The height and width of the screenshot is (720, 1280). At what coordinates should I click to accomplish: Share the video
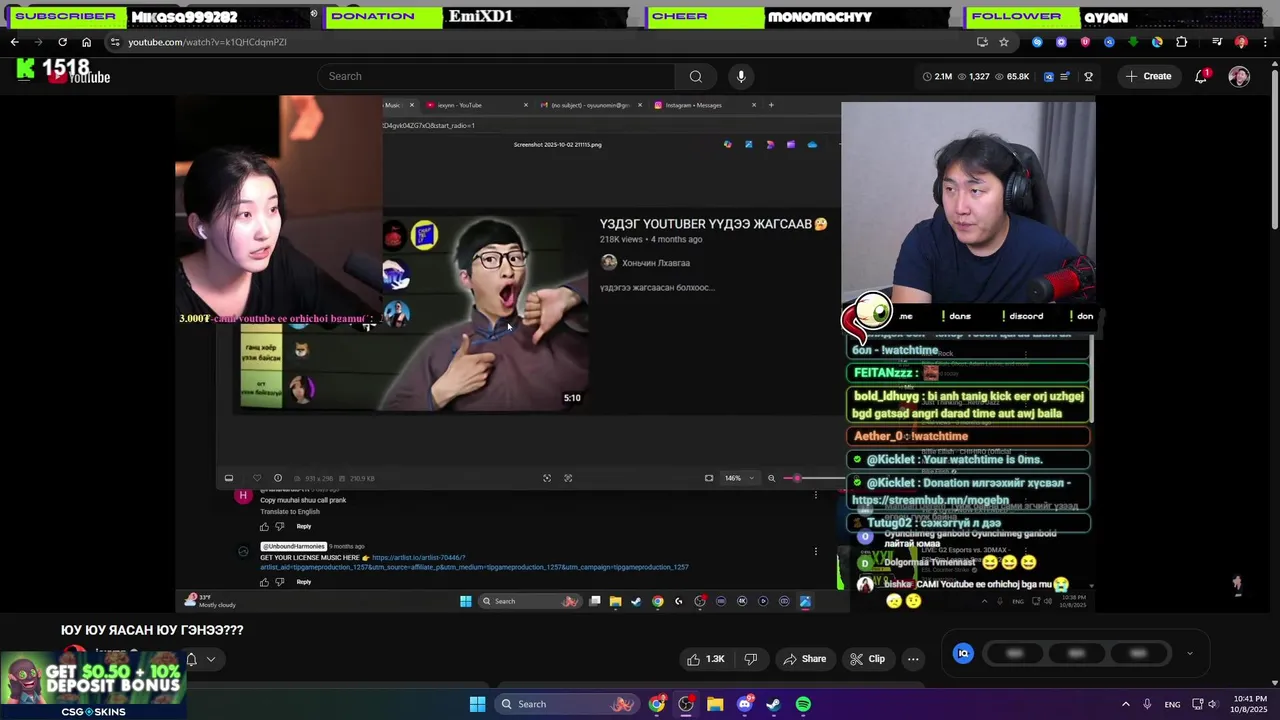click(805, 659)
